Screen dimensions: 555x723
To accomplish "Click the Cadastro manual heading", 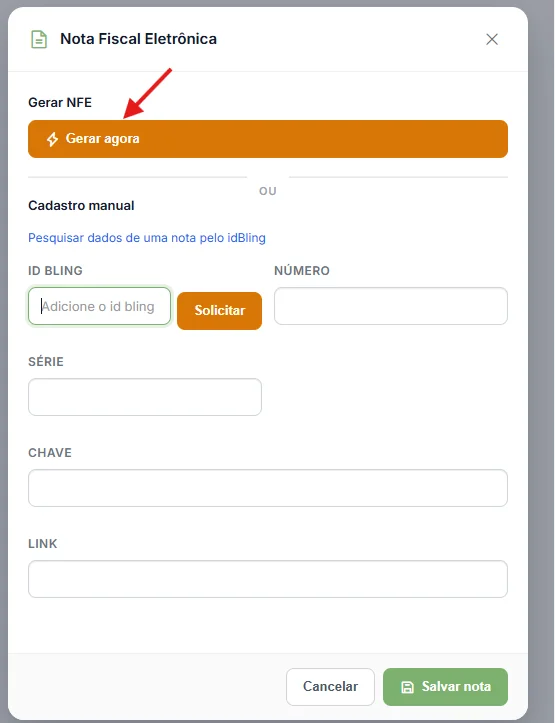I will 81,206.
